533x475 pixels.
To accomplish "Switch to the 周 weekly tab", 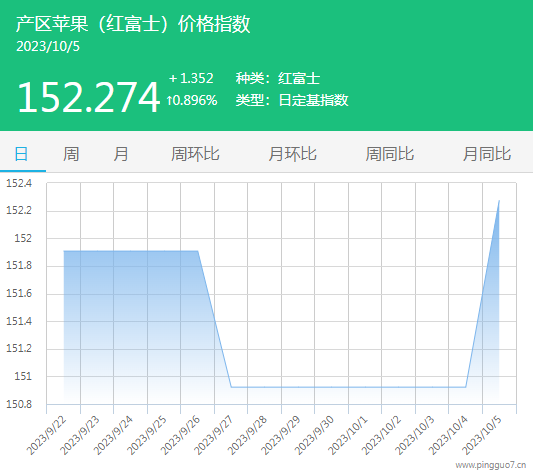I will (71, 154).
